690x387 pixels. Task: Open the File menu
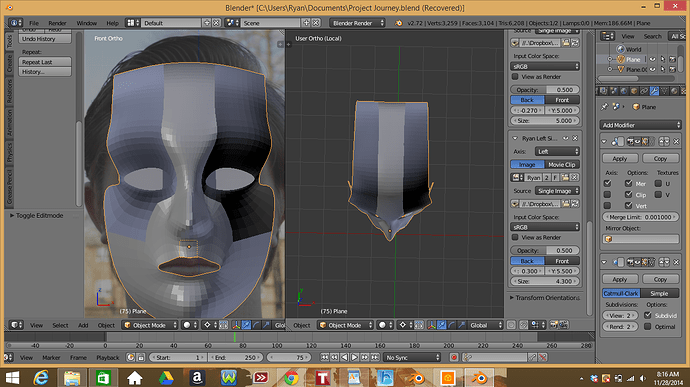click(x=34, y=23)
